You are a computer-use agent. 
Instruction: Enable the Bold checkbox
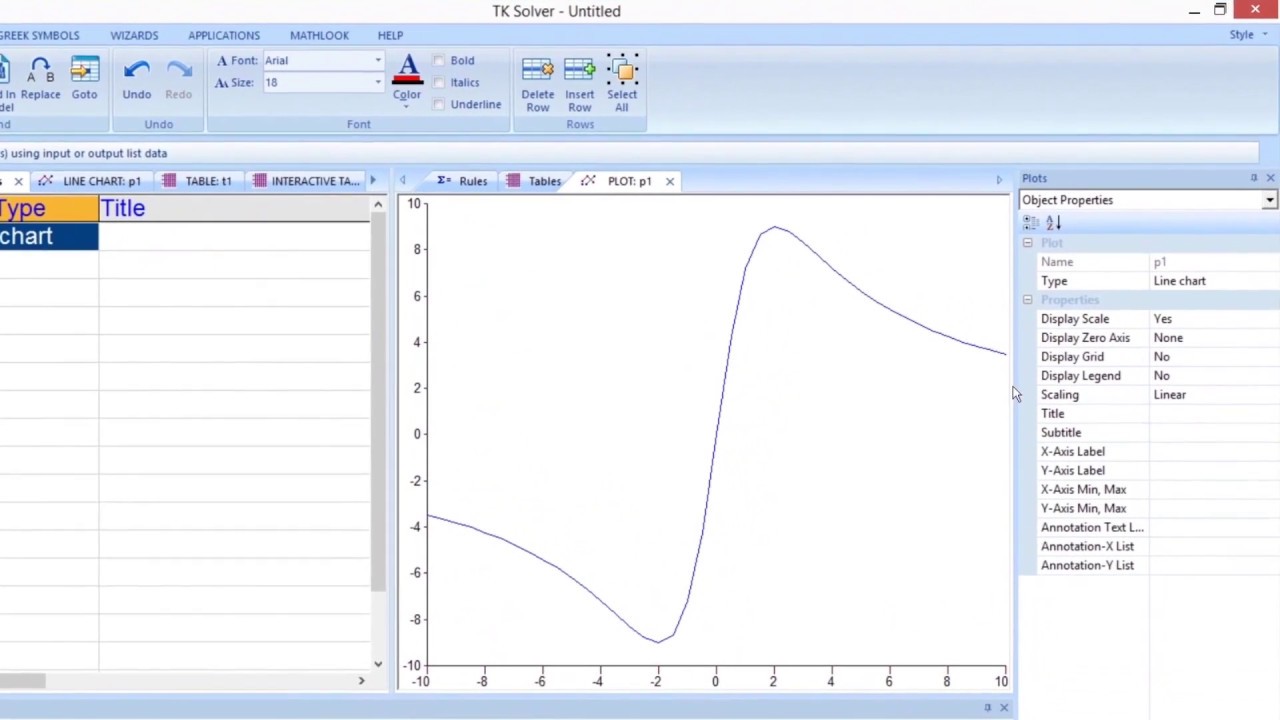tap(439, 61)
